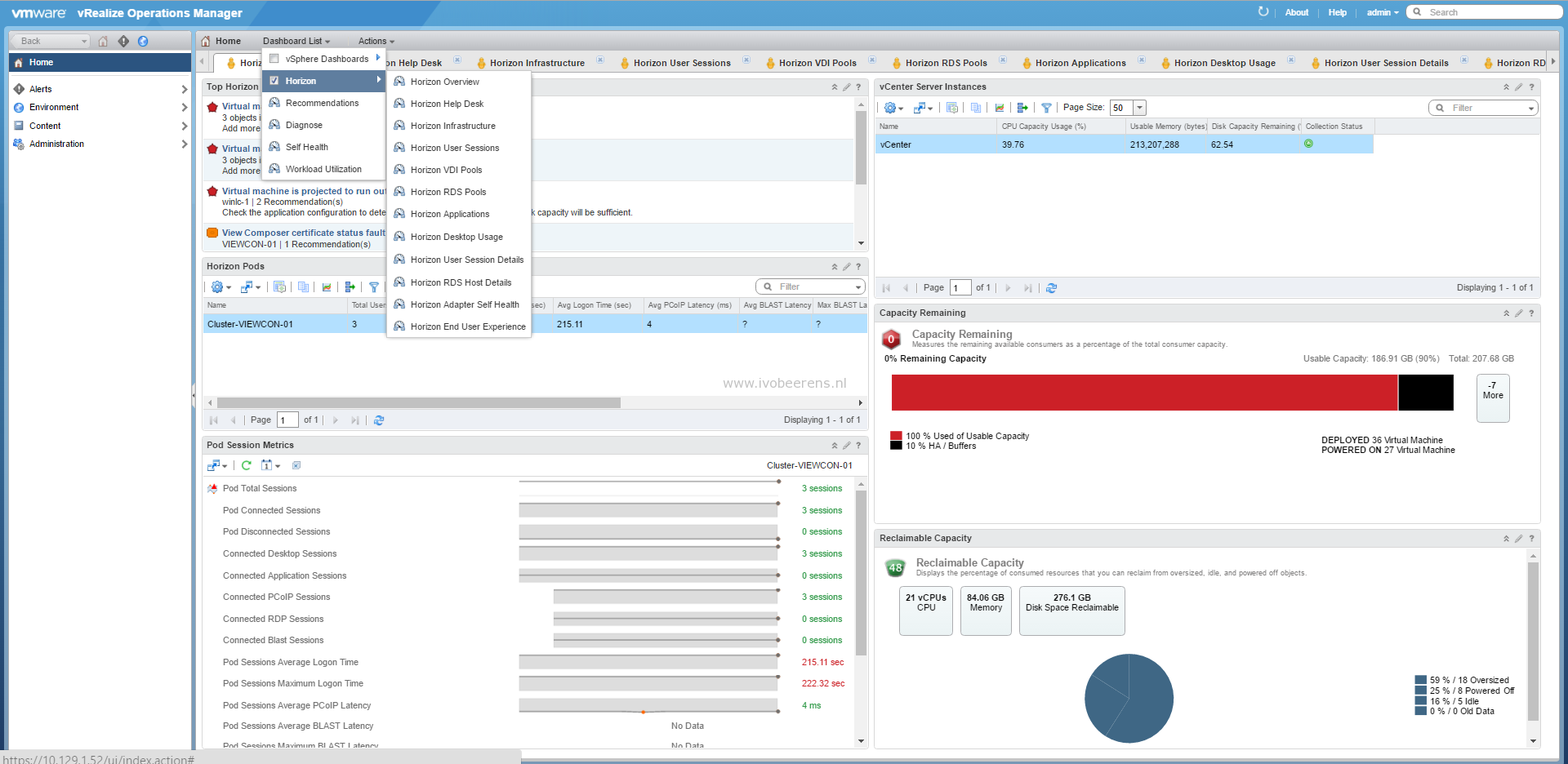Expand the Environment navigation arrow
Viewport: 1568px width, 764px height.
[184, 107]
